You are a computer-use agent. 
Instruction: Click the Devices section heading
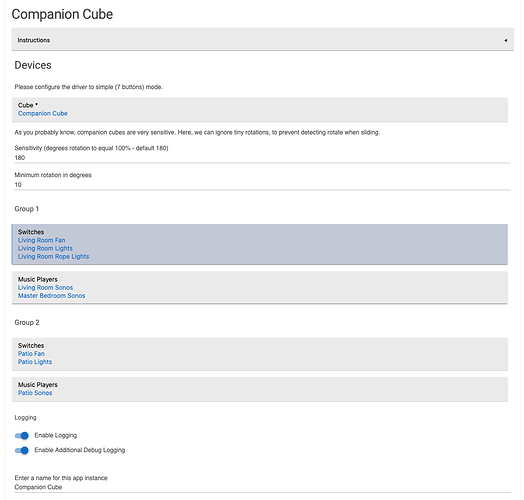pos(33,65)
